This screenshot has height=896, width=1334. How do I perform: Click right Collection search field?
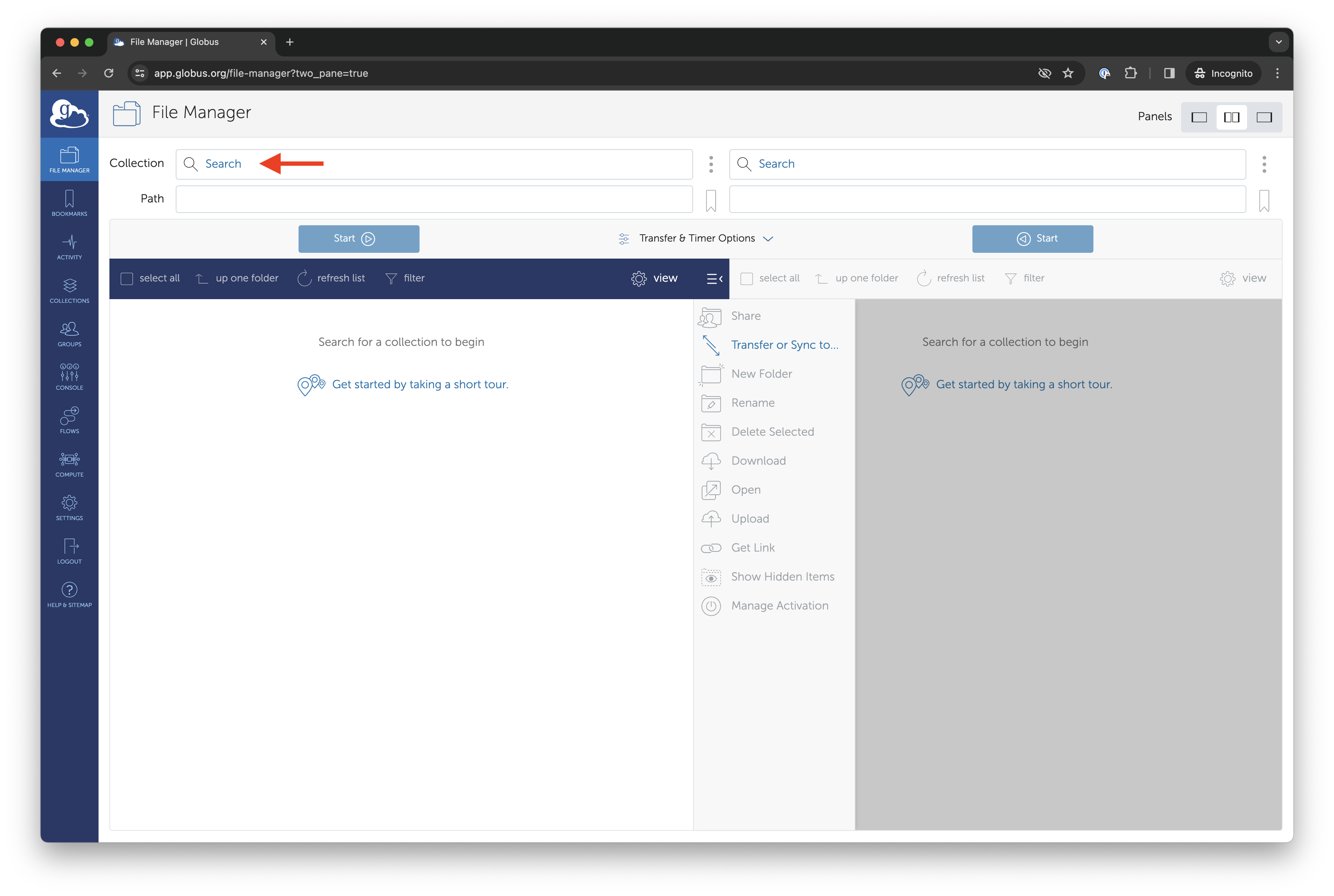coord(987,164)
